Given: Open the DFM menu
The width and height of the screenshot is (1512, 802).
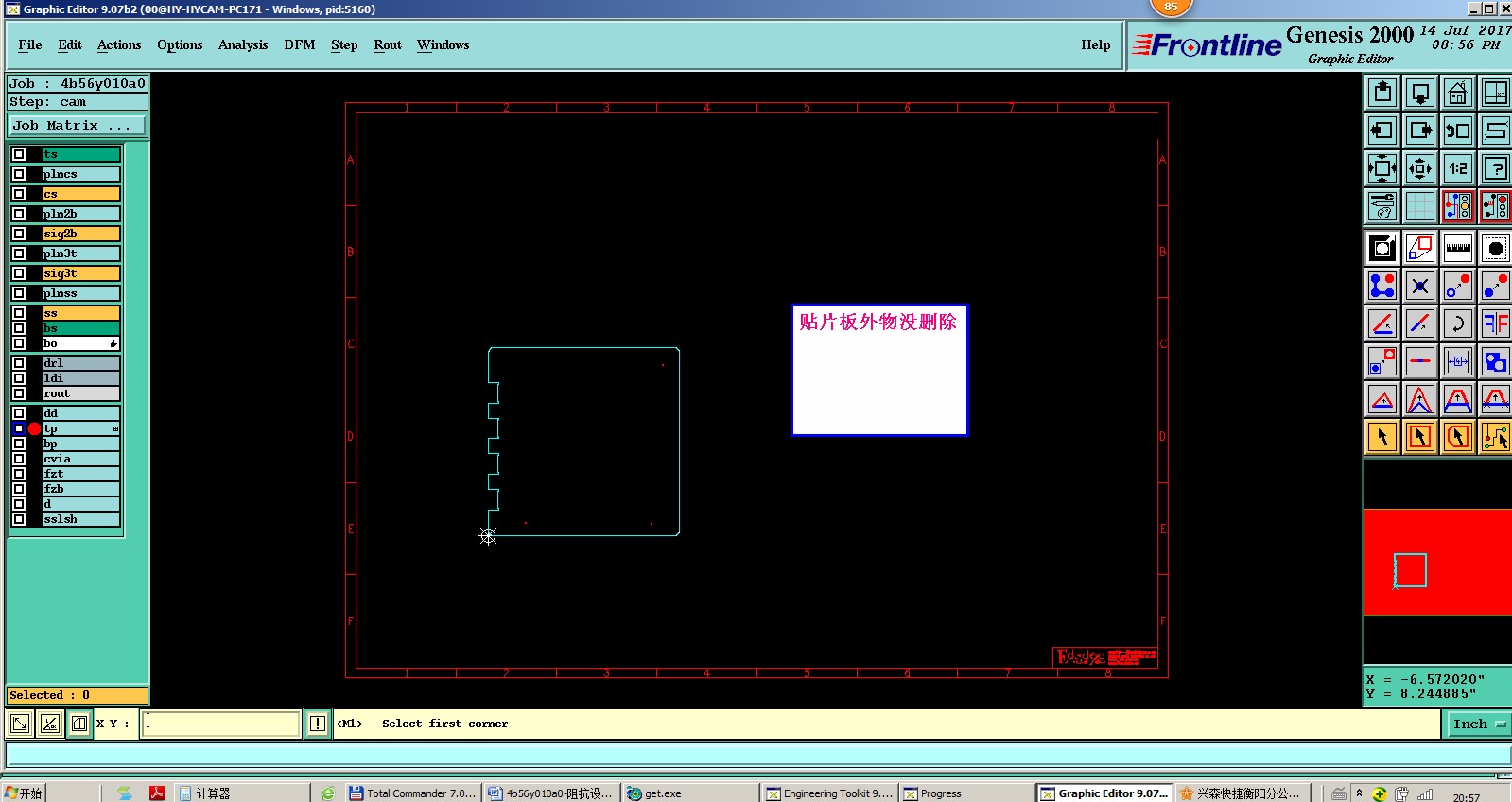Looking at the screenshot, I should [x=300, y=44].
